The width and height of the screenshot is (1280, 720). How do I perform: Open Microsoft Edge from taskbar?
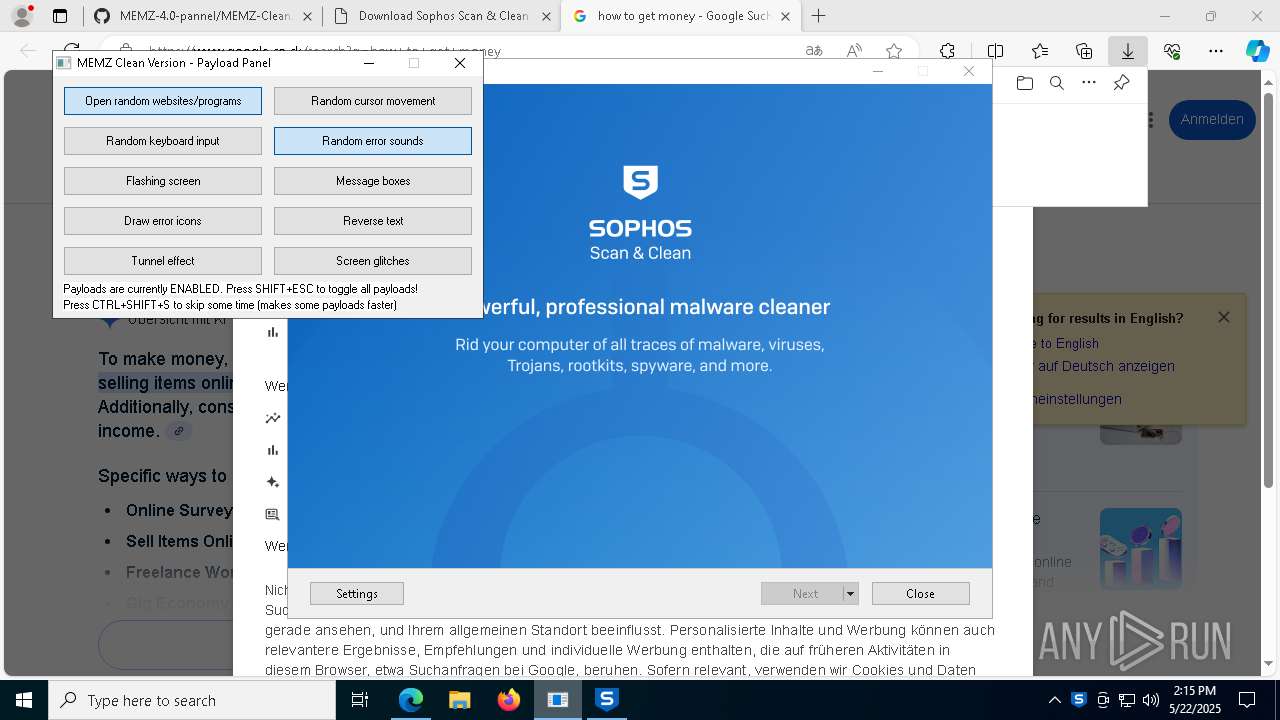[411, 700]
